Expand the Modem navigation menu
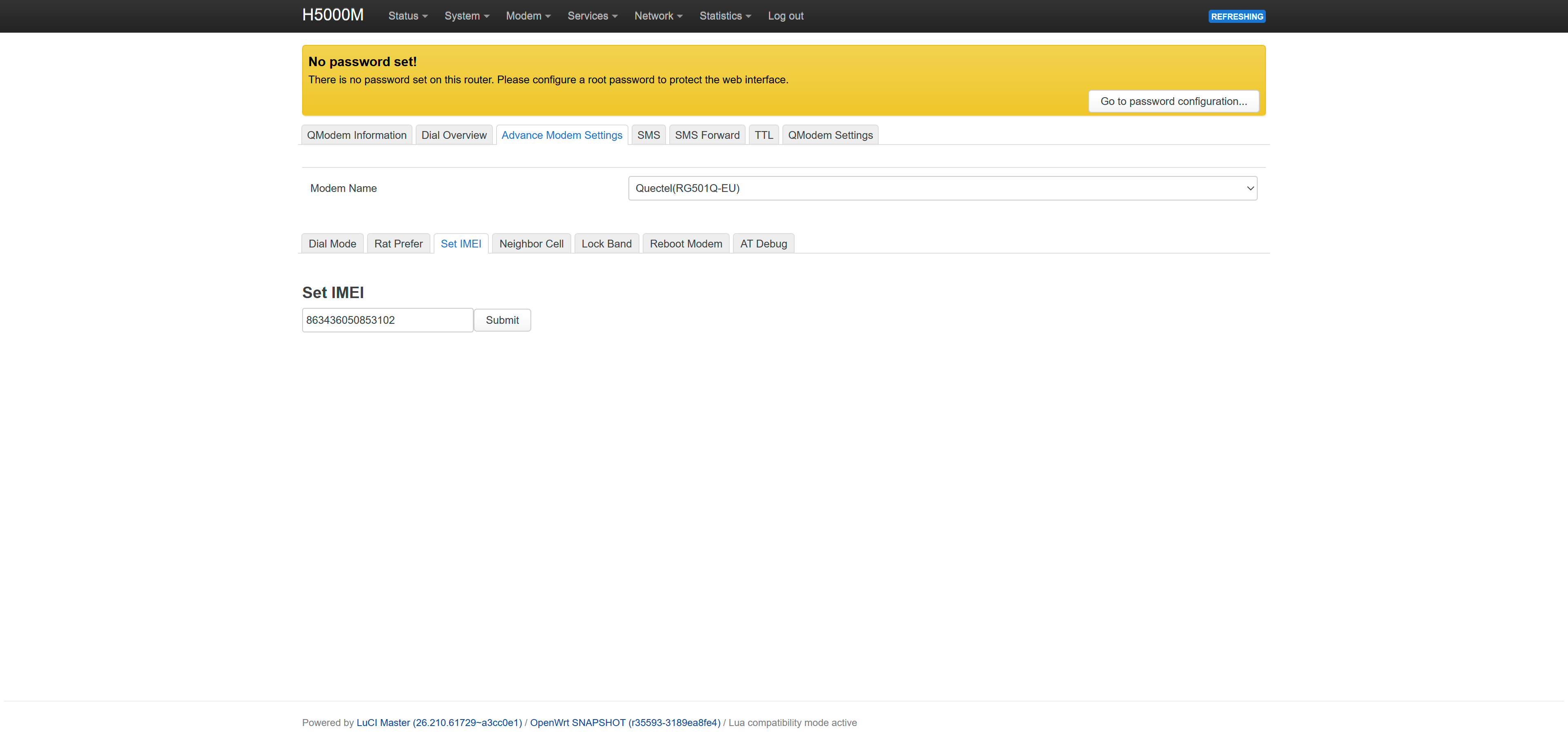This screenshot has height=744, width=1568. [528, 16]
